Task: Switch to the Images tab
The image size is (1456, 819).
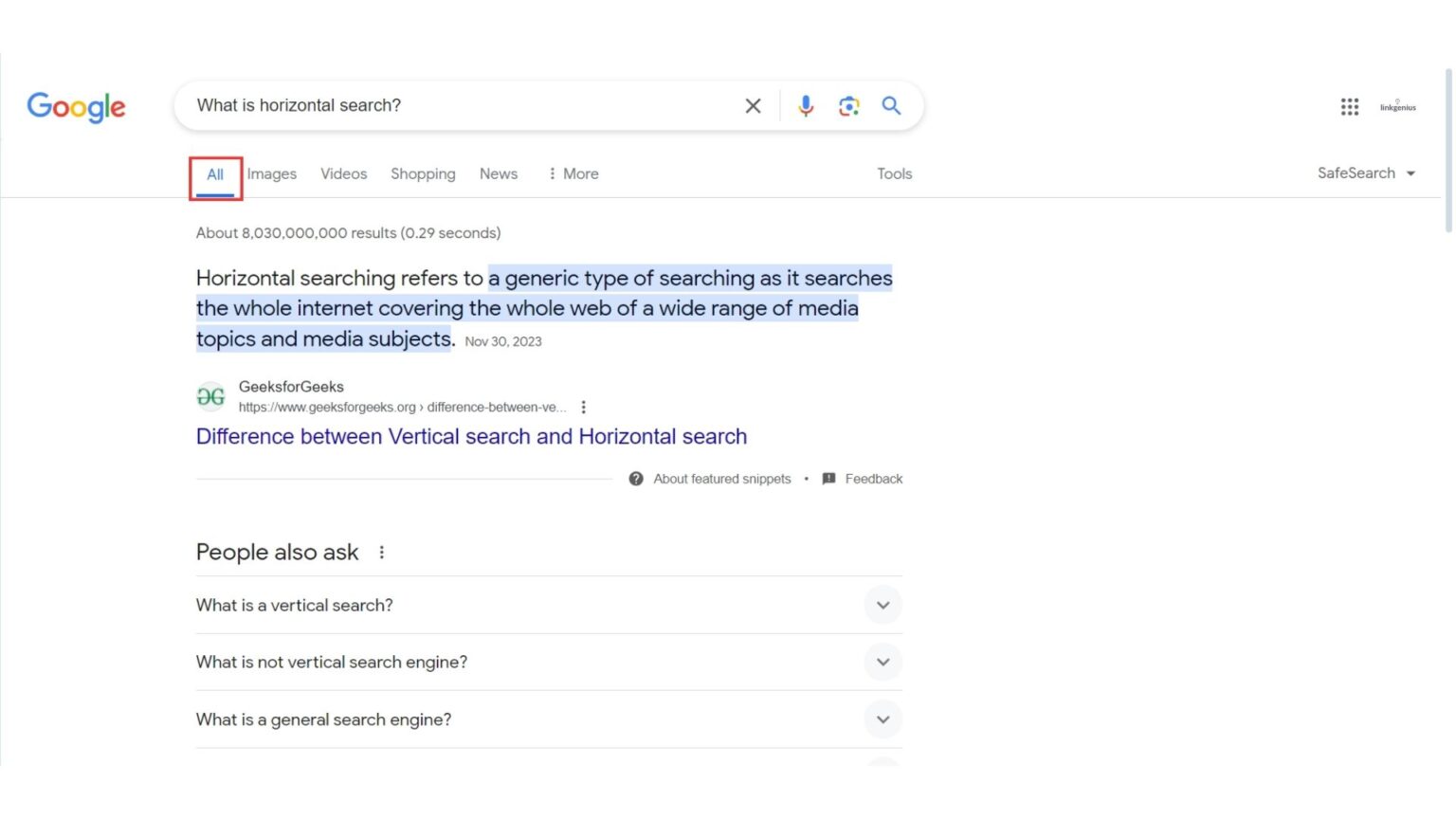Action: (271, 173)
